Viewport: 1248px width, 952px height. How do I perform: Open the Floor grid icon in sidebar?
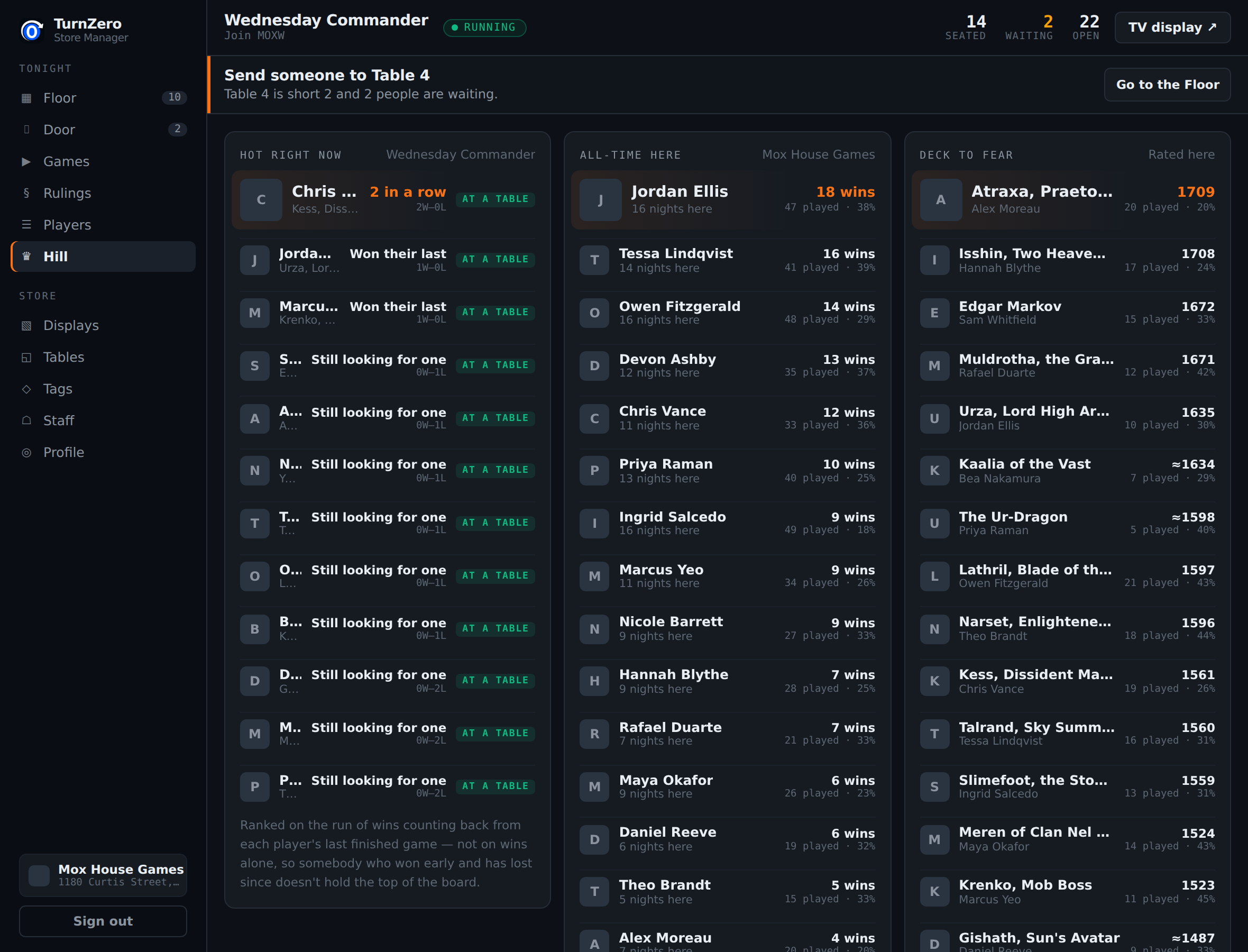point(26,98)
